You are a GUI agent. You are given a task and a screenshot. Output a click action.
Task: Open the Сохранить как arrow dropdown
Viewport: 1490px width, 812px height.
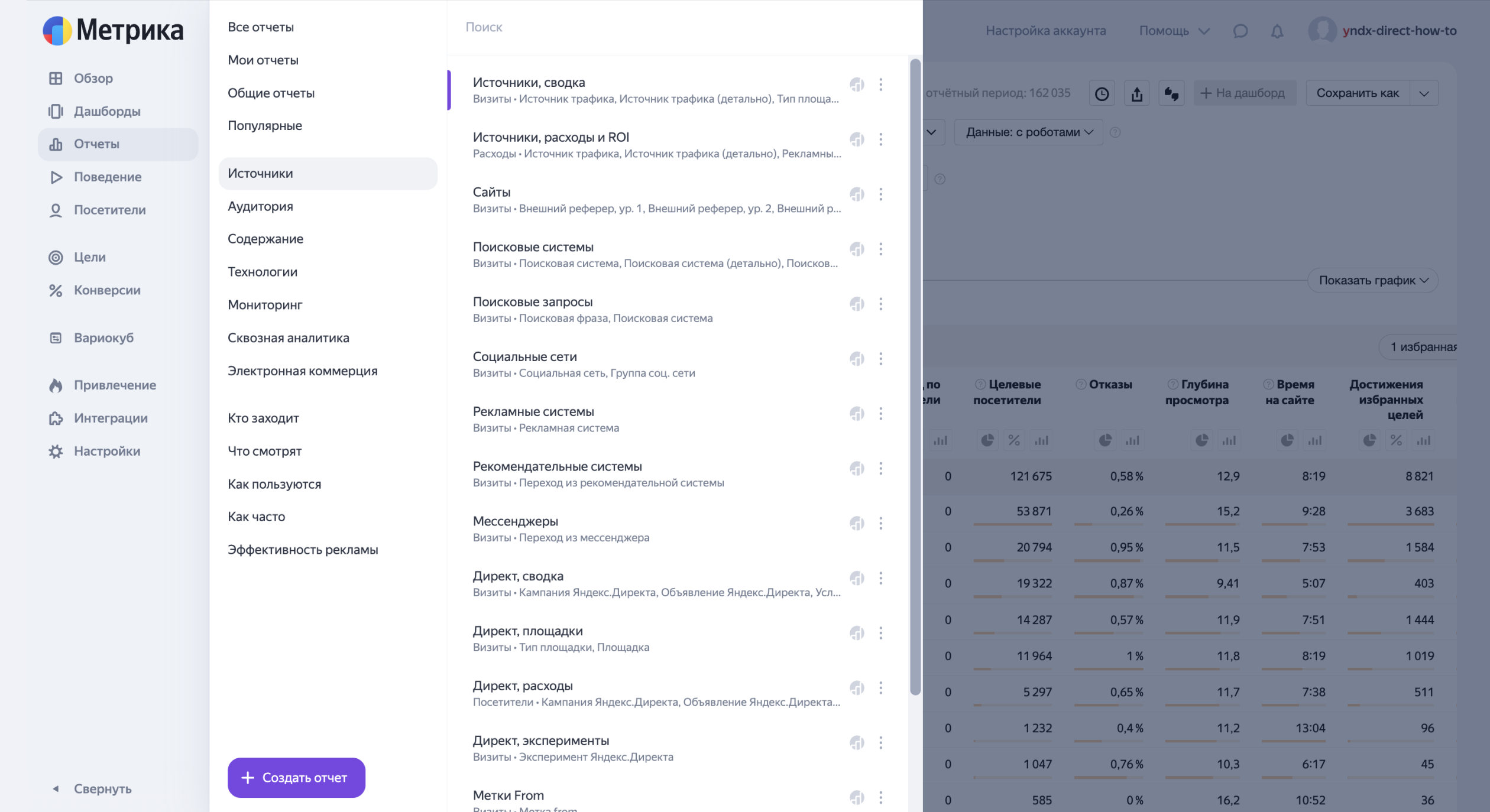1424,93
